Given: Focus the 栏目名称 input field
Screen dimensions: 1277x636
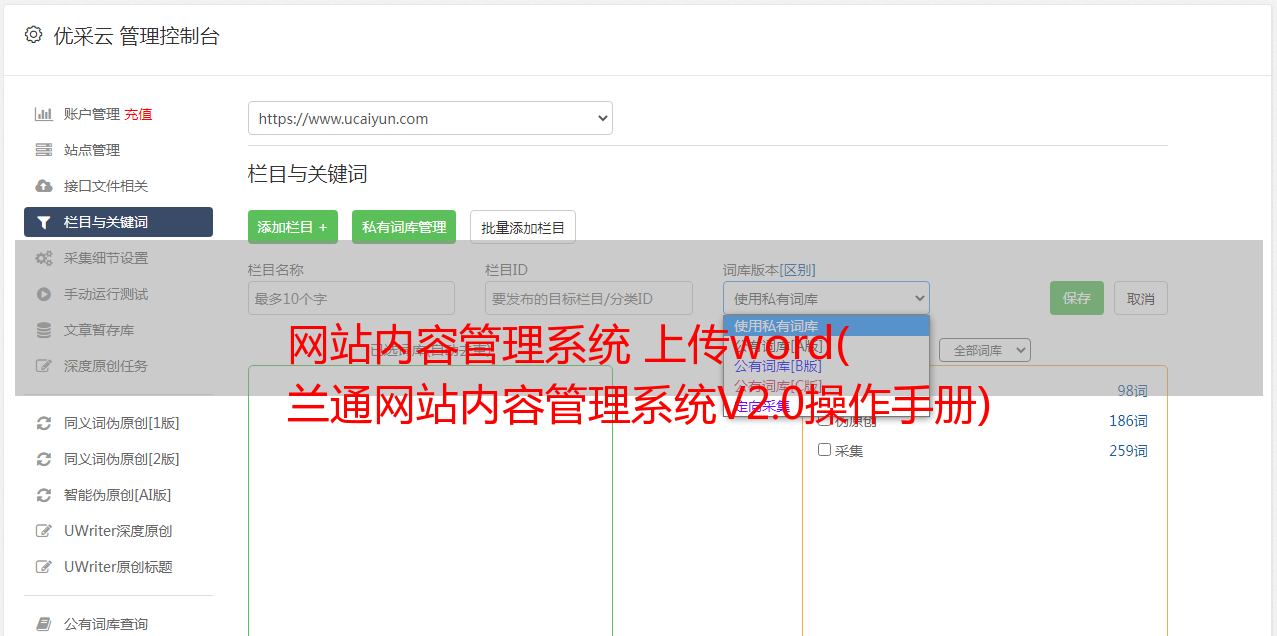Looking at the screenshot, I should pyautogui.click(x=351, y=298).
